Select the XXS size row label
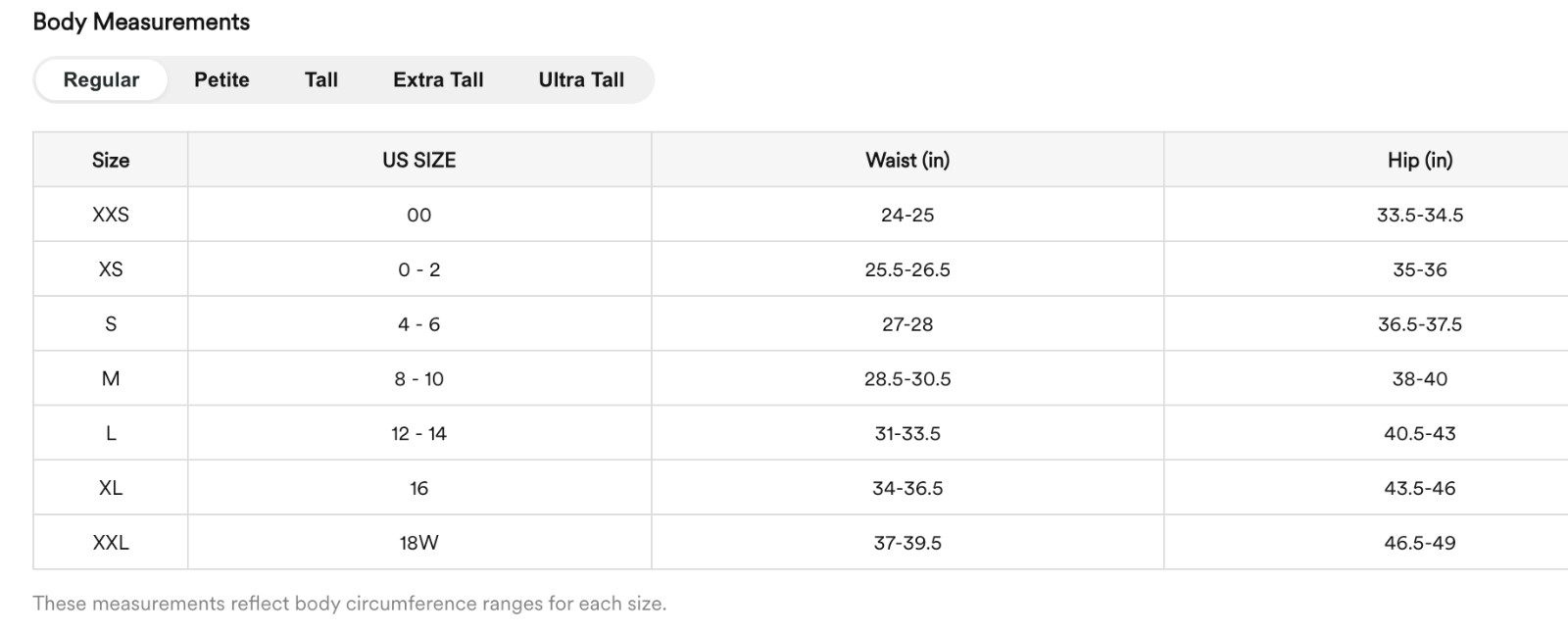The width and height of the screenshot is (1568, 631). click(x=111, y=215)
